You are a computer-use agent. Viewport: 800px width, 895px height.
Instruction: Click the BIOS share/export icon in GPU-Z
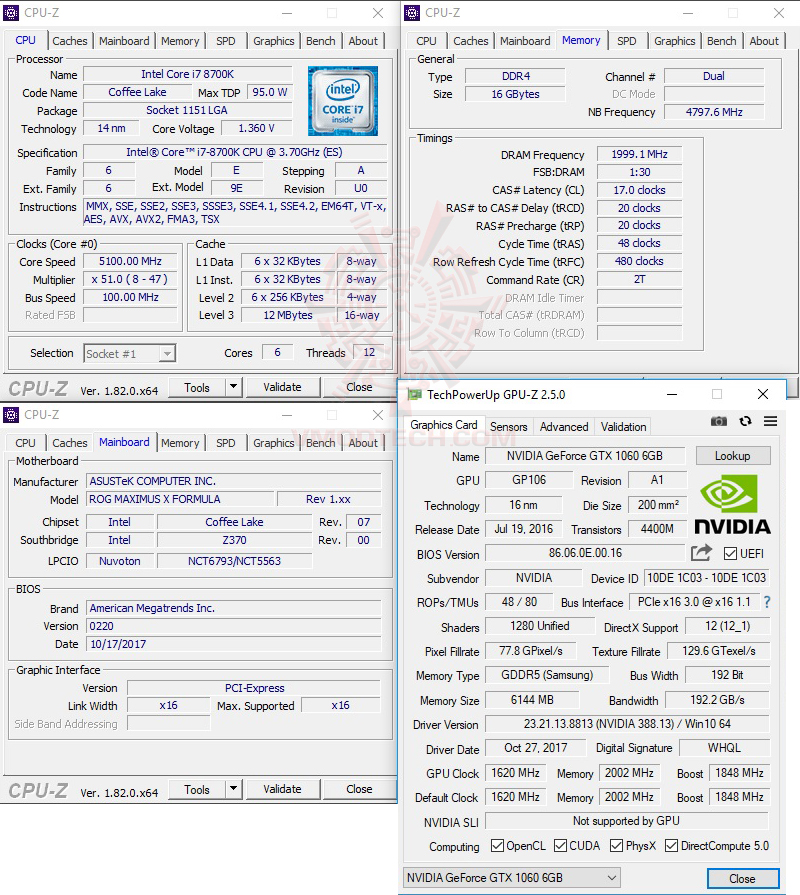click(701, 553)
